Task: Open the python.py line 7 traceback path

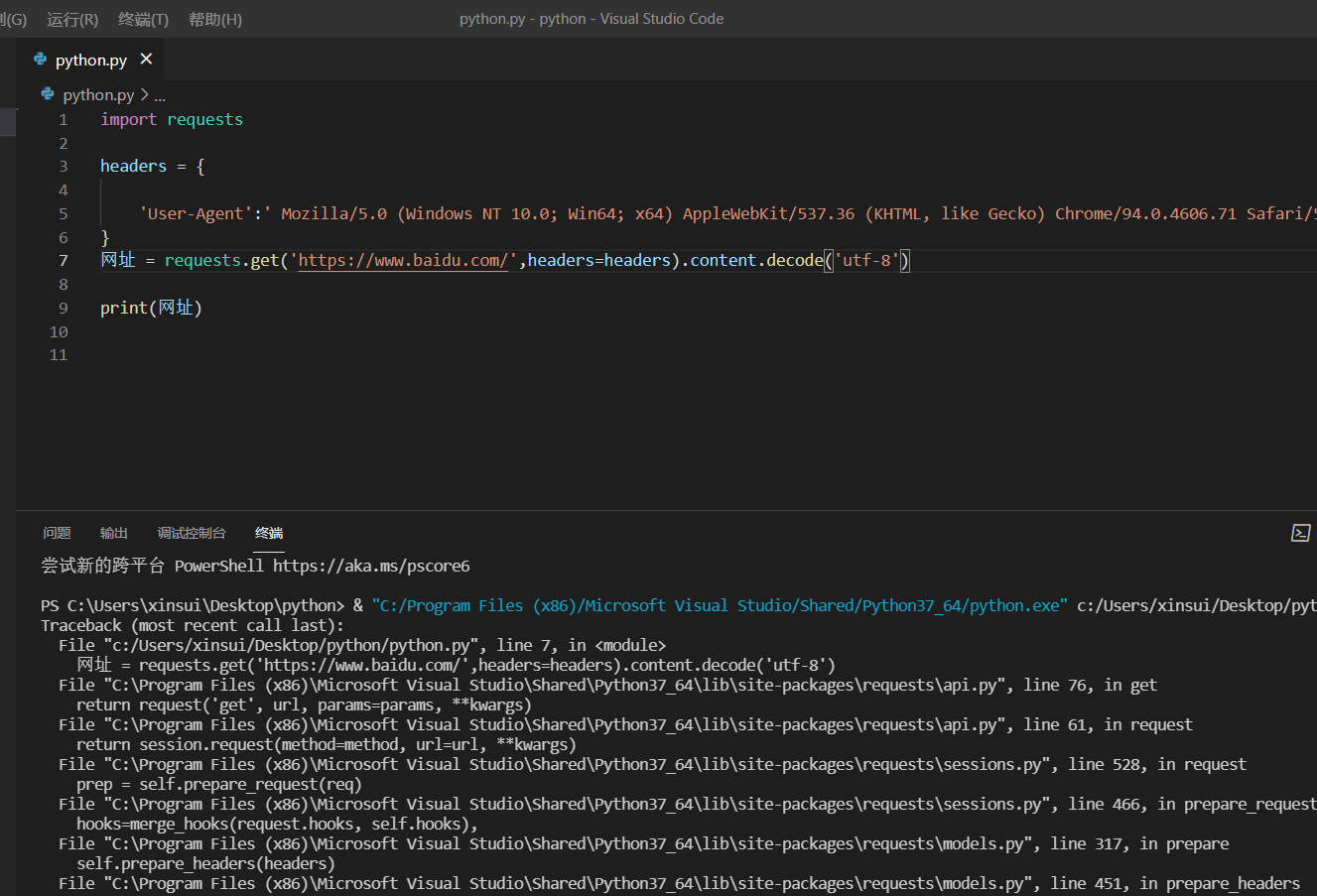Action: (294, 646)
